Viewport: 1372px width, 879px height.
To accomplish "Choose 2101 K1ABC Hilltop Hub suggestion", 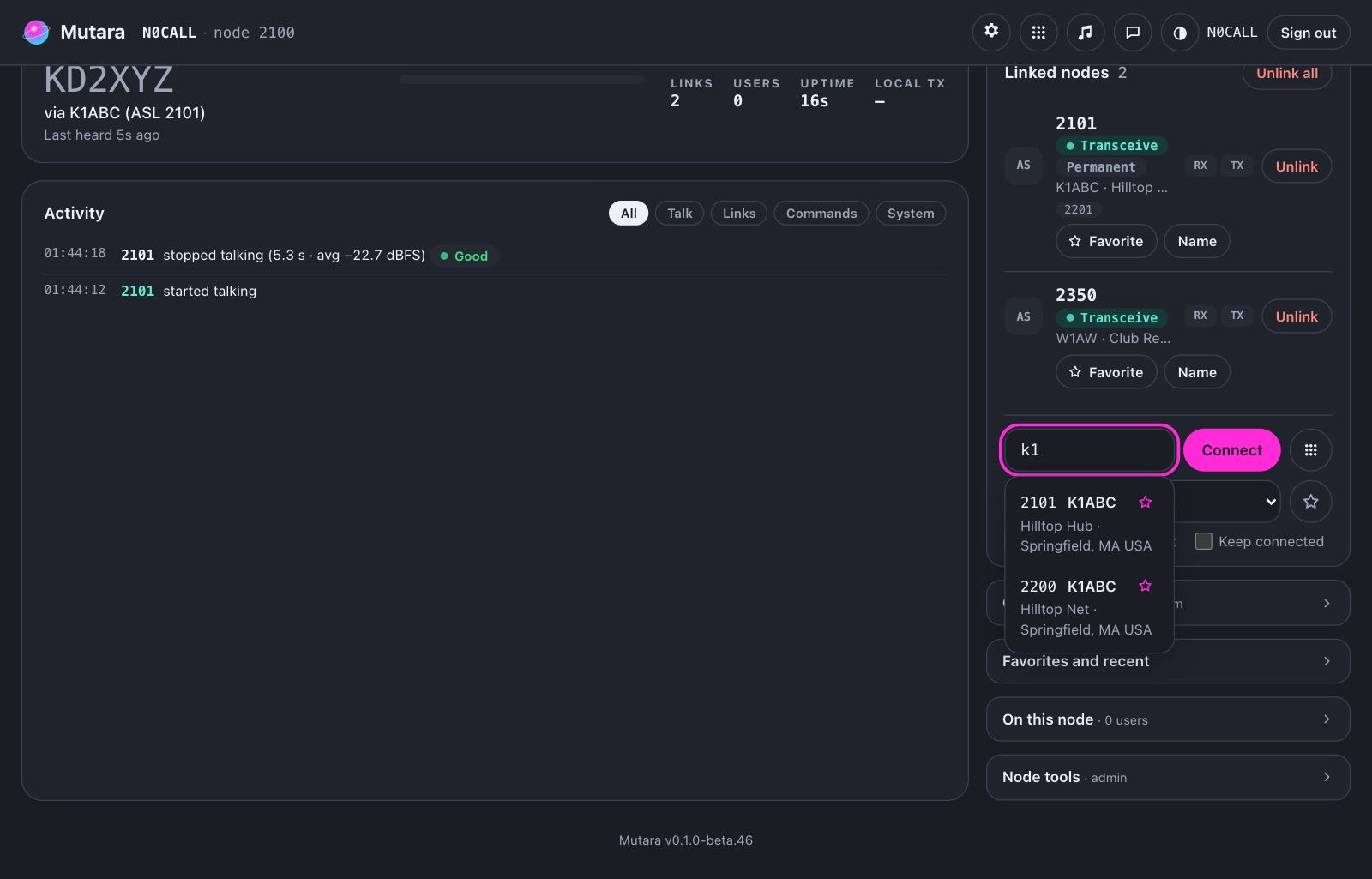I will 1088,523.
